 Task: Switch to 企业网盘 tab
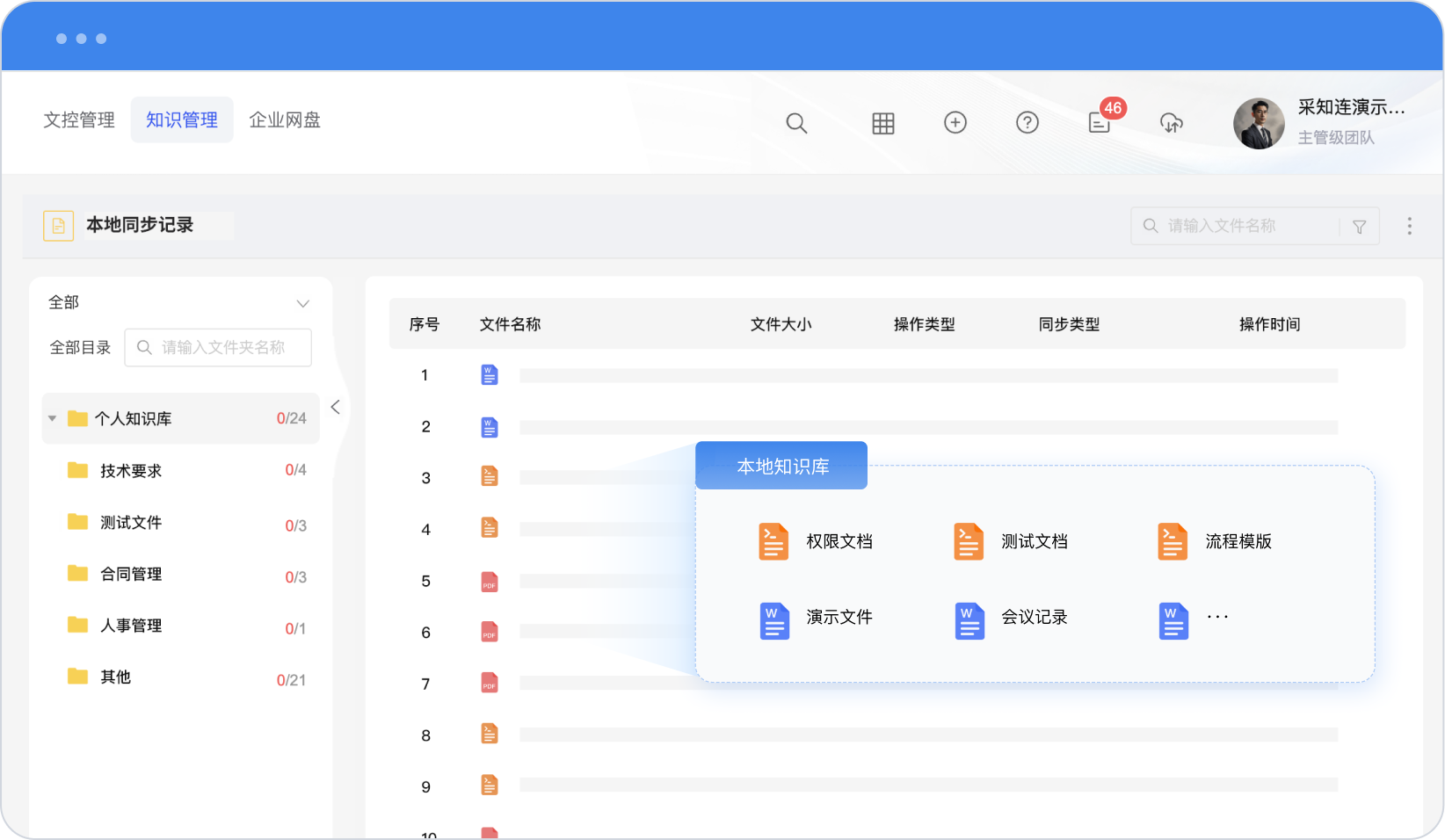(x=285, y=119)
